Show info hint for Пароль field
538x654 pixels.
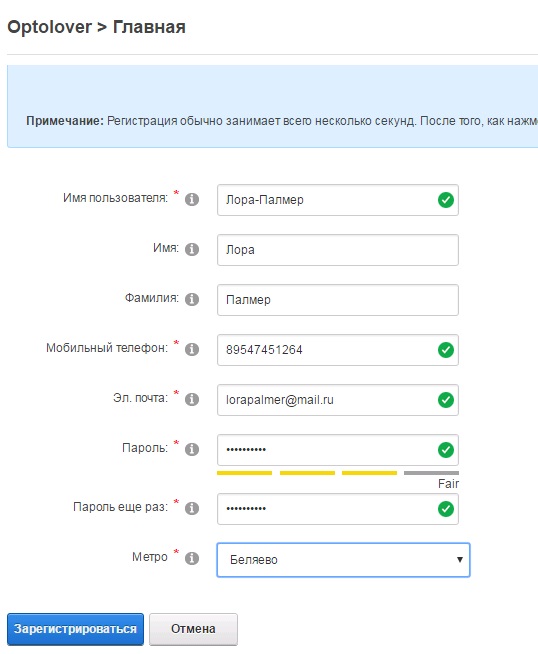click(x=191, y=449)
